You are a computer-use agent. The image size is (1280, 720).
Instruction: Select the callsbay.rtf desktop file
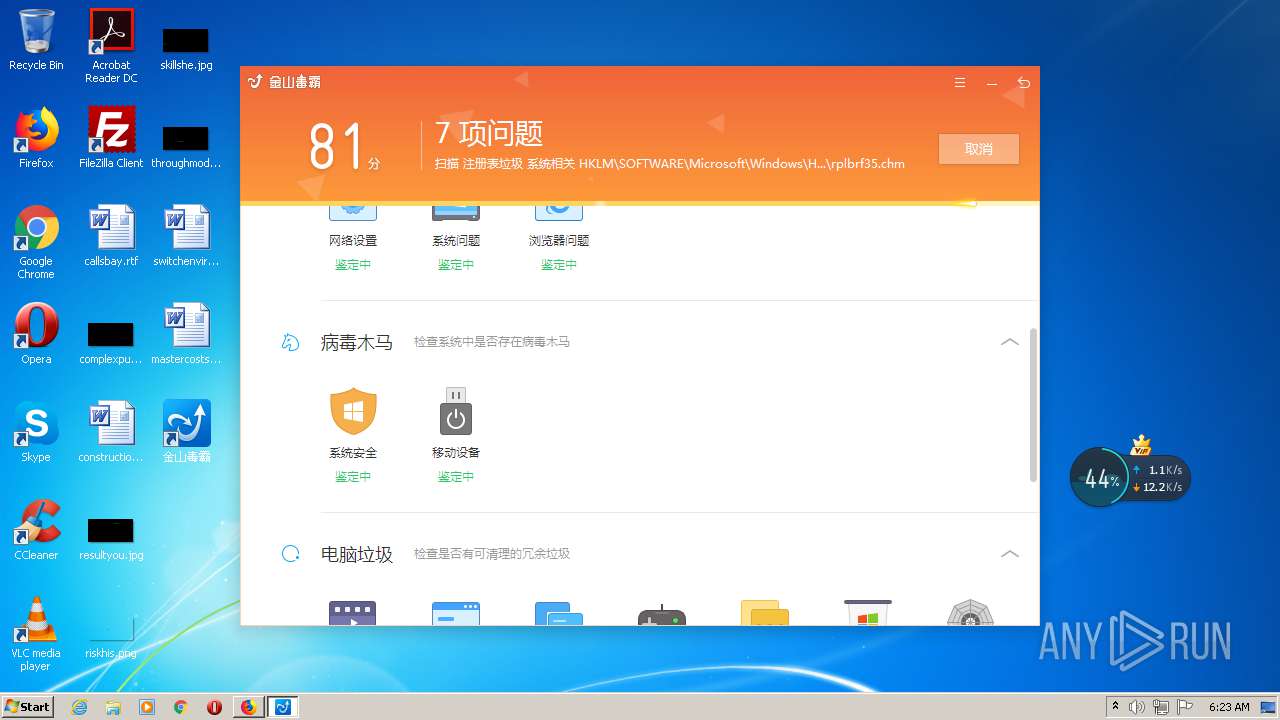111,236
